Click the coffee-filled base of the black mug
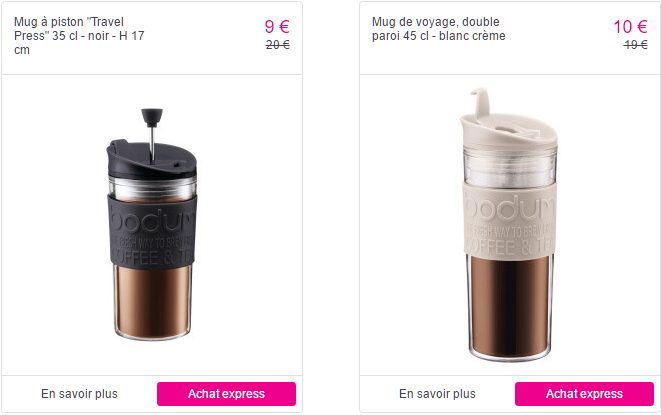Screen dimensions: 661x415 point(153,302)
